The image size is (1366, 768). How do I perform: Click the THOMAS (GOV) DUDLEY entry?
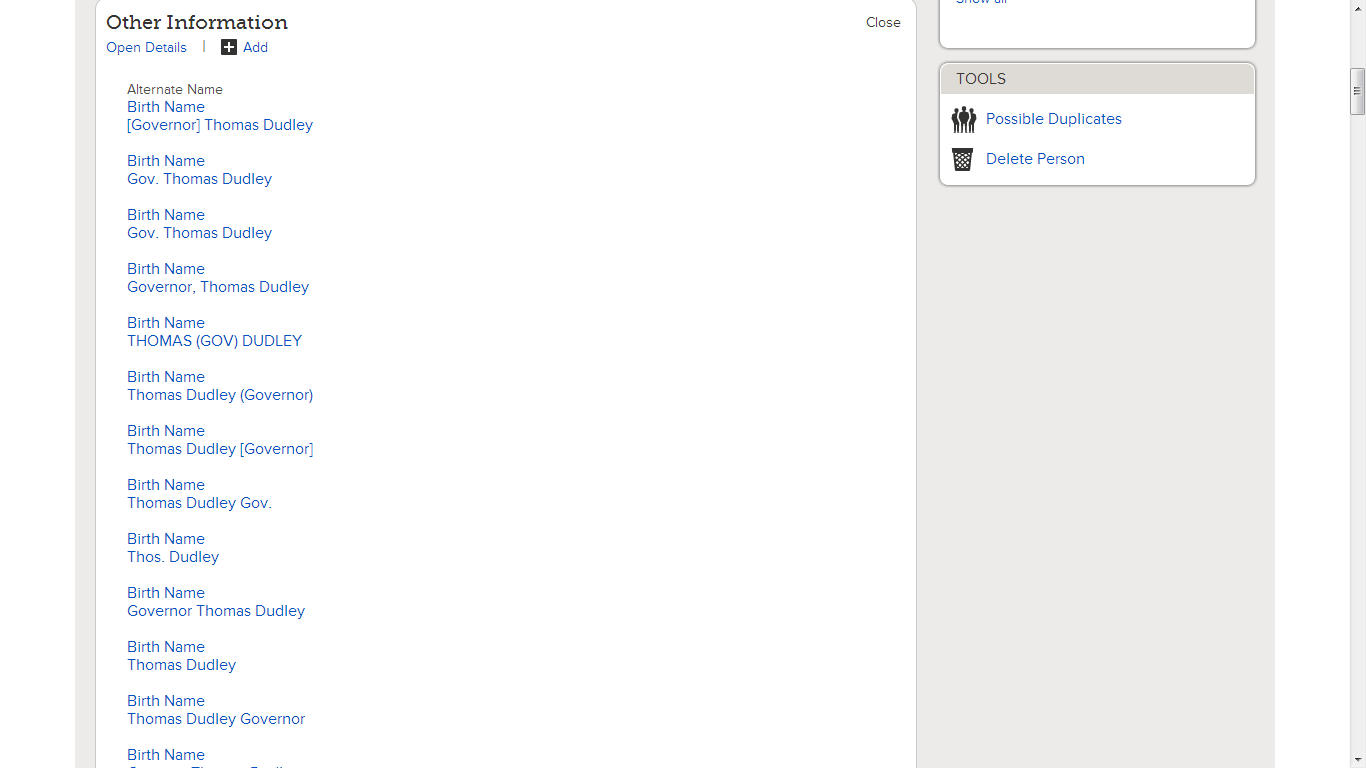[x=214, y=341]
